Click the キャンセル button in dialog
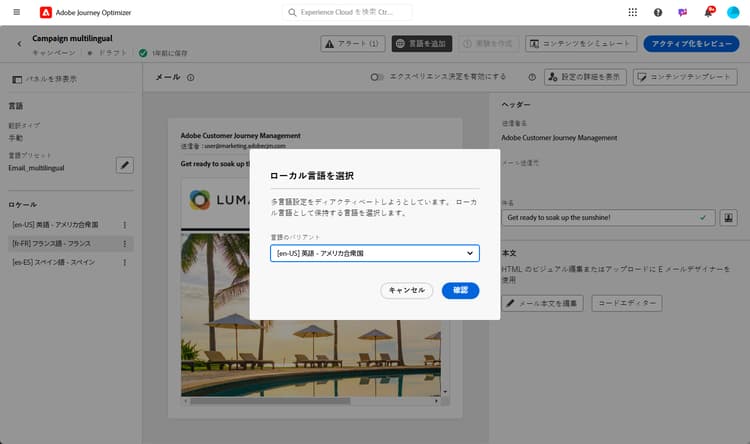 (x=407, y=290)
